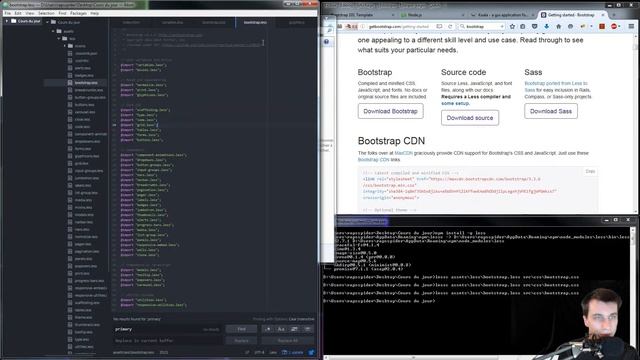Click the search magnifier icon in Firefox search box
Viewport: 640px width, 360px height.
(462, 27)
